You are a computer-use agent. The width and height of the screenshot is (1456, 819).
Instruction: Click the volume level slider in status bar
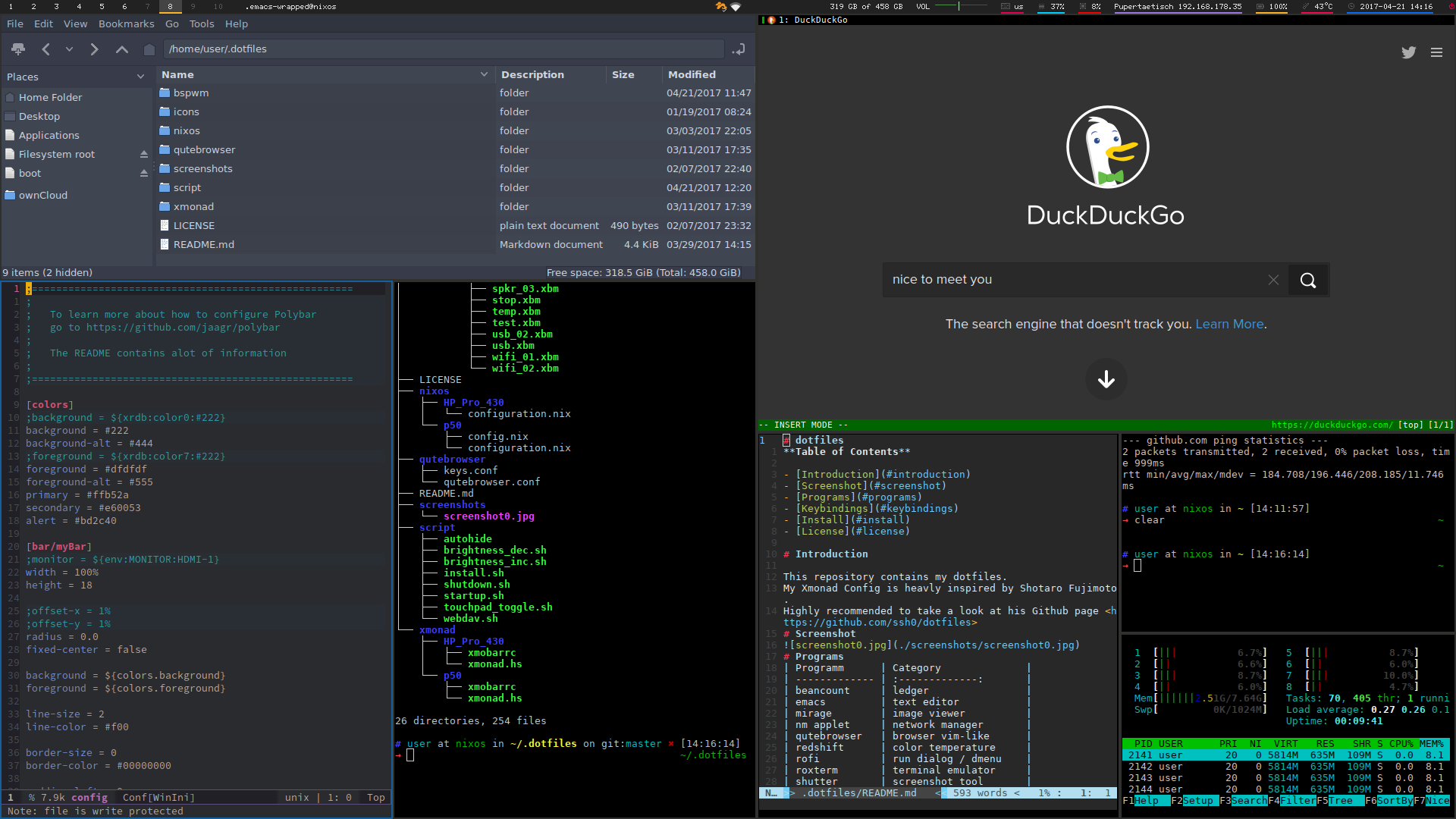click(957, 6)
